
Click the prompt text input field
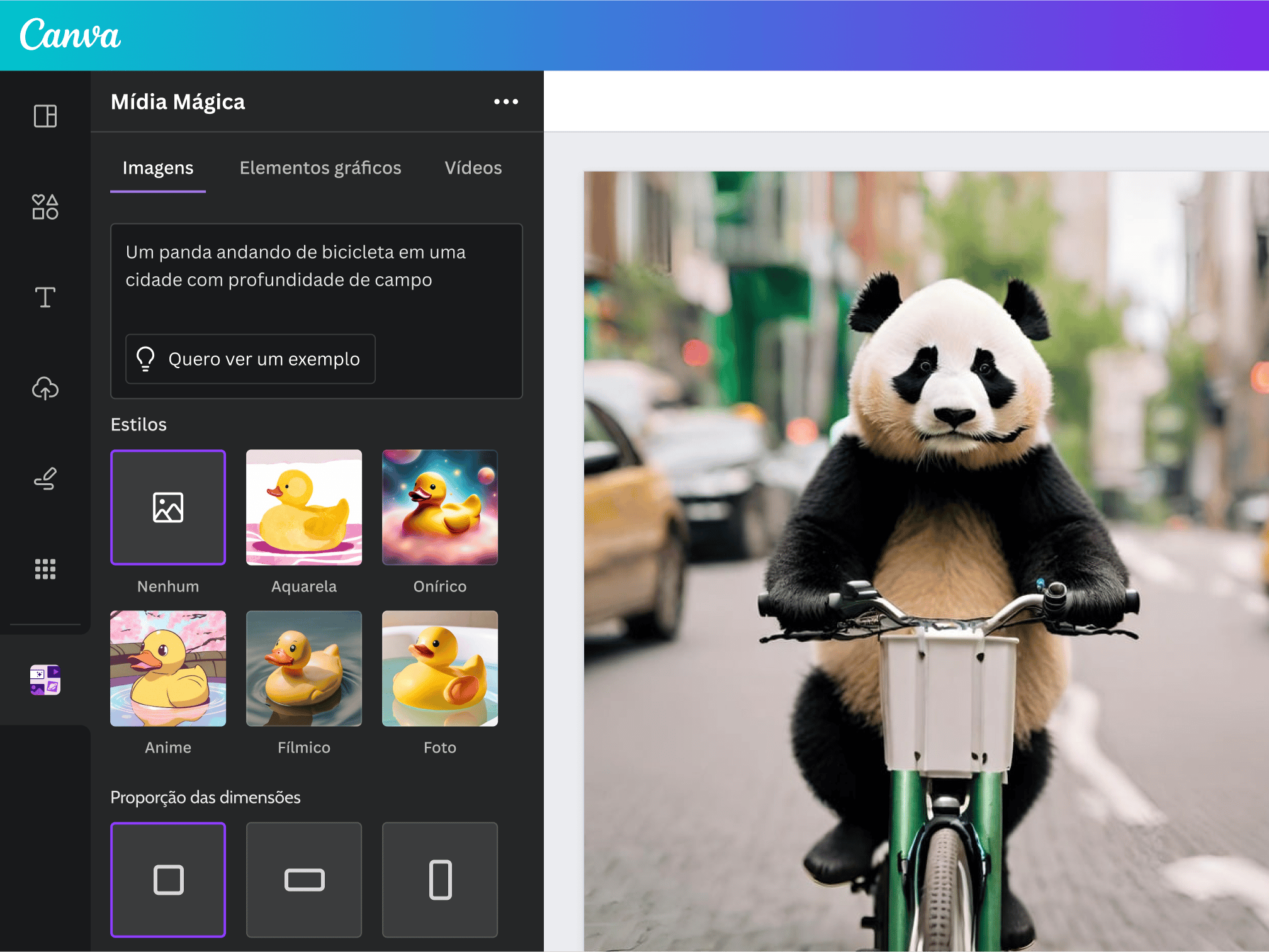point(315,266)
